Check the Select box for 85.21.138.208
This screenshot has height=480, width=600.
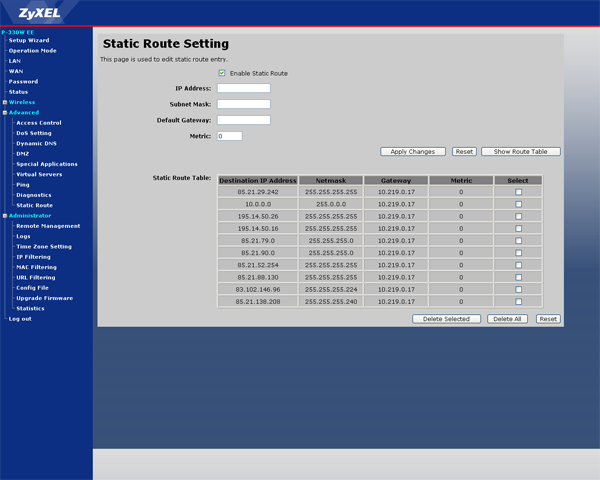click(x=518, y=302)
